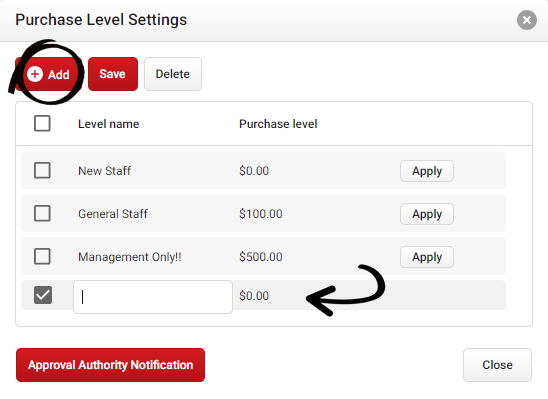
Task: Toggle the select-all header checkbox
Action: click(42, 123)
